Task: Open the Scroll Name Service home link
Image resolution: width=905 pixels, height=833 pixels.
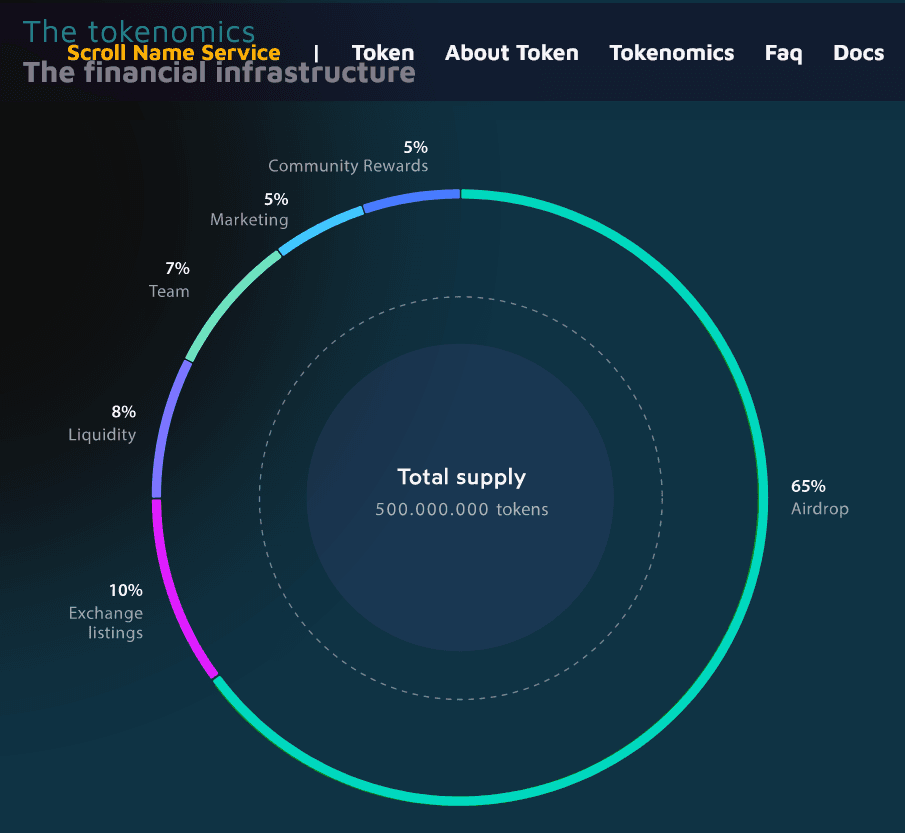Action: click(173, 53)
